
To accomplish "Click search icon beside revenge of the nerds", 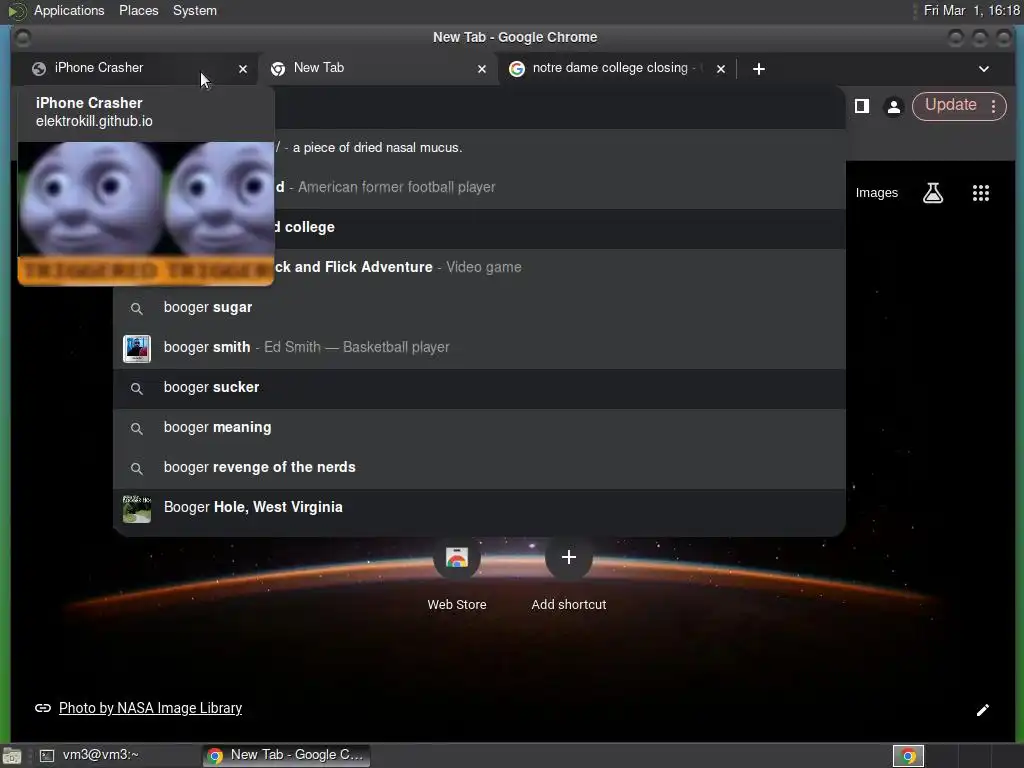I will pos(136,468).
